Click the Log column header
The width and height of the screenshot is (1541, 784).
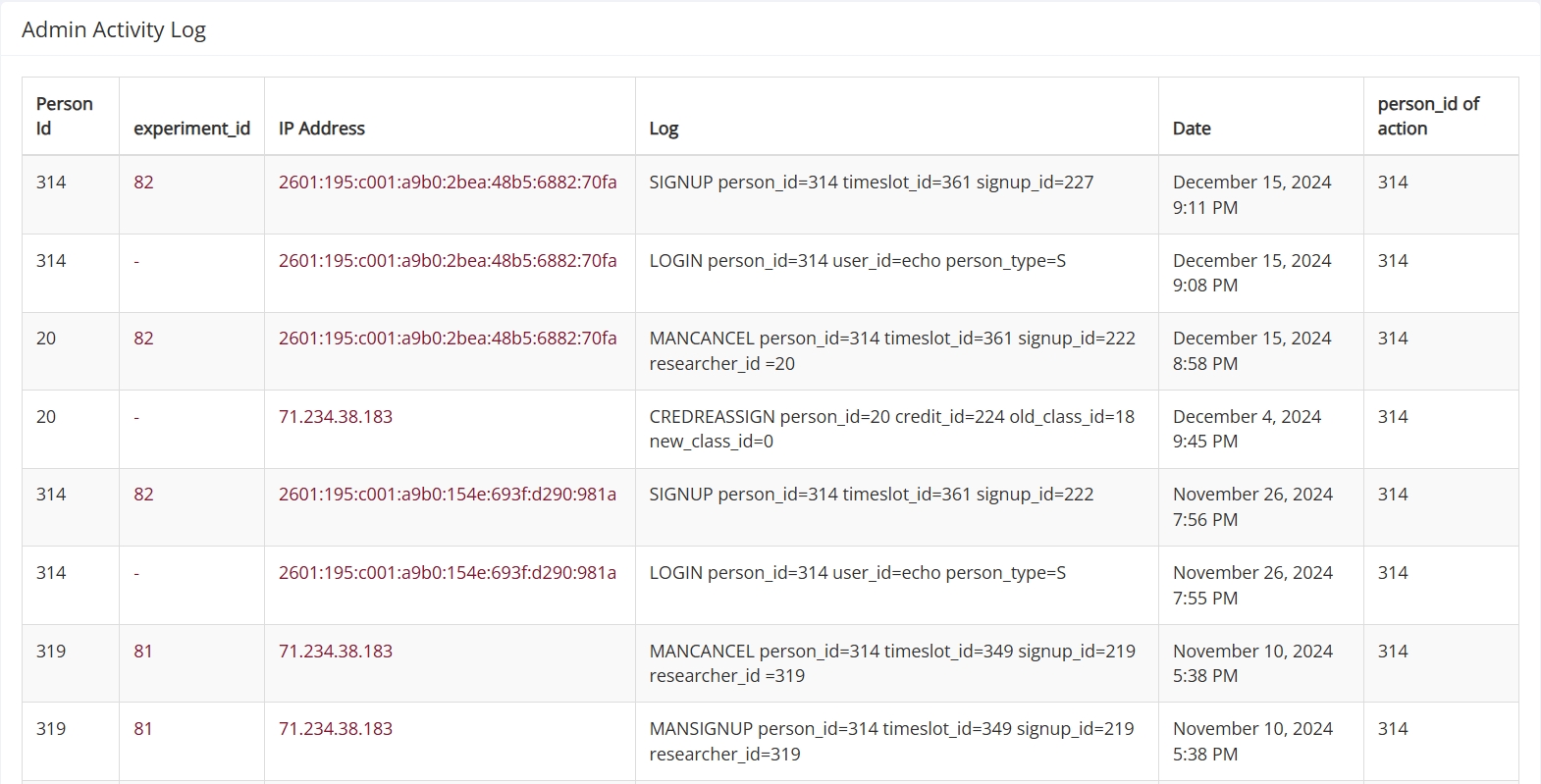point(664,129)
